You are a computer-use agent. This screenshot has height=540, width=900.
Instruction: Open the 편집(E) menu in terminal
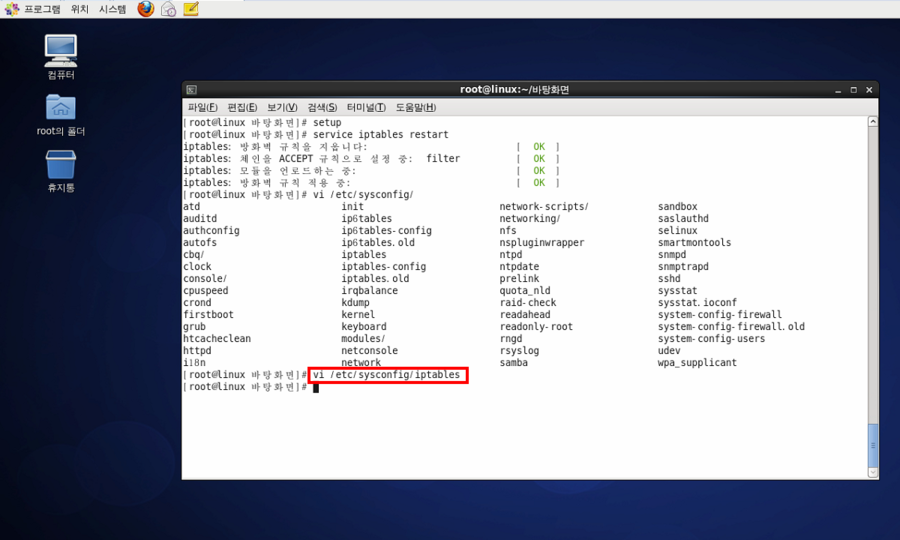(242, 107)
